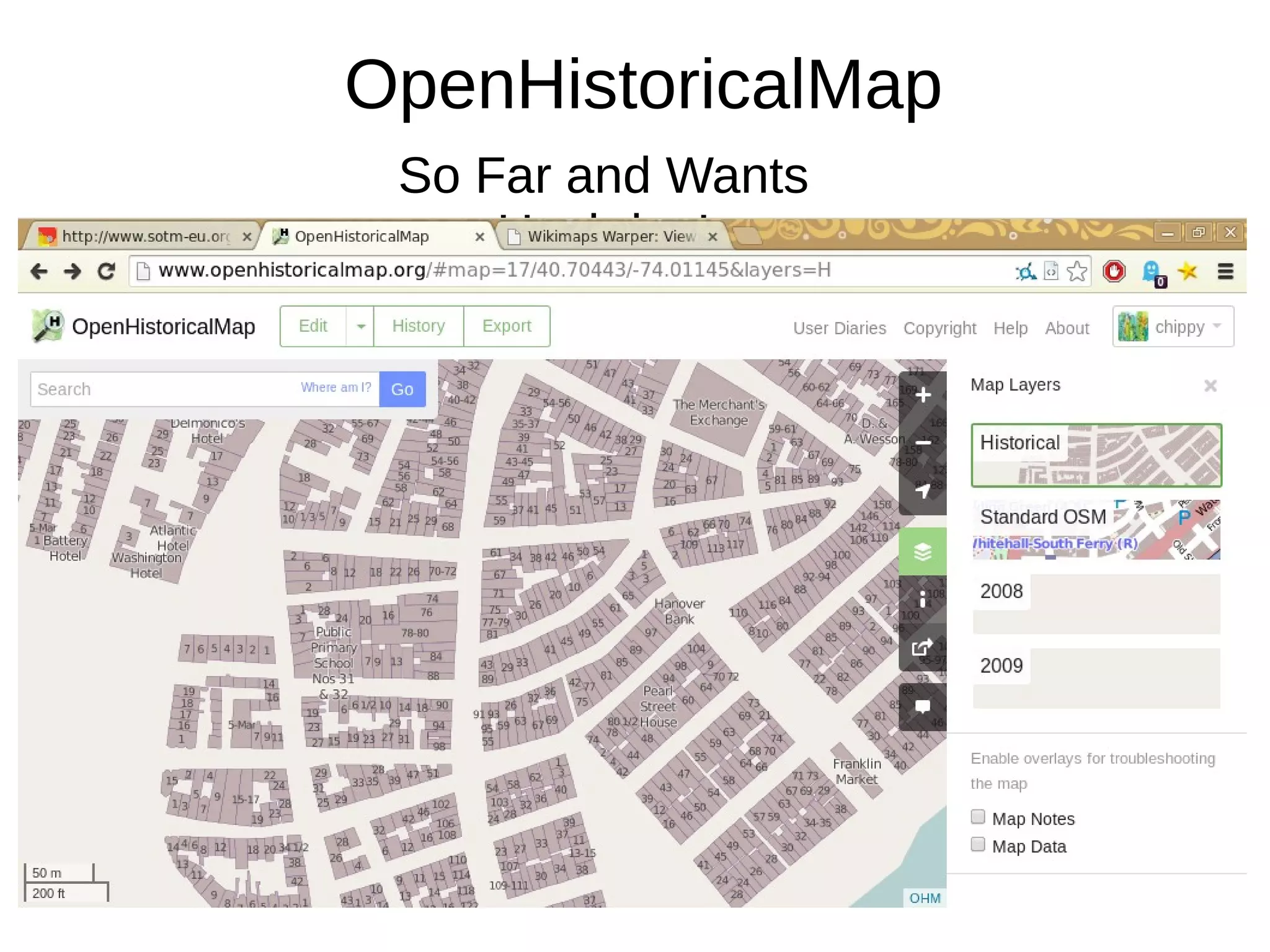Open the Help link
Viewport: 1270px width, 952px height.
[x=1010, y=328]
